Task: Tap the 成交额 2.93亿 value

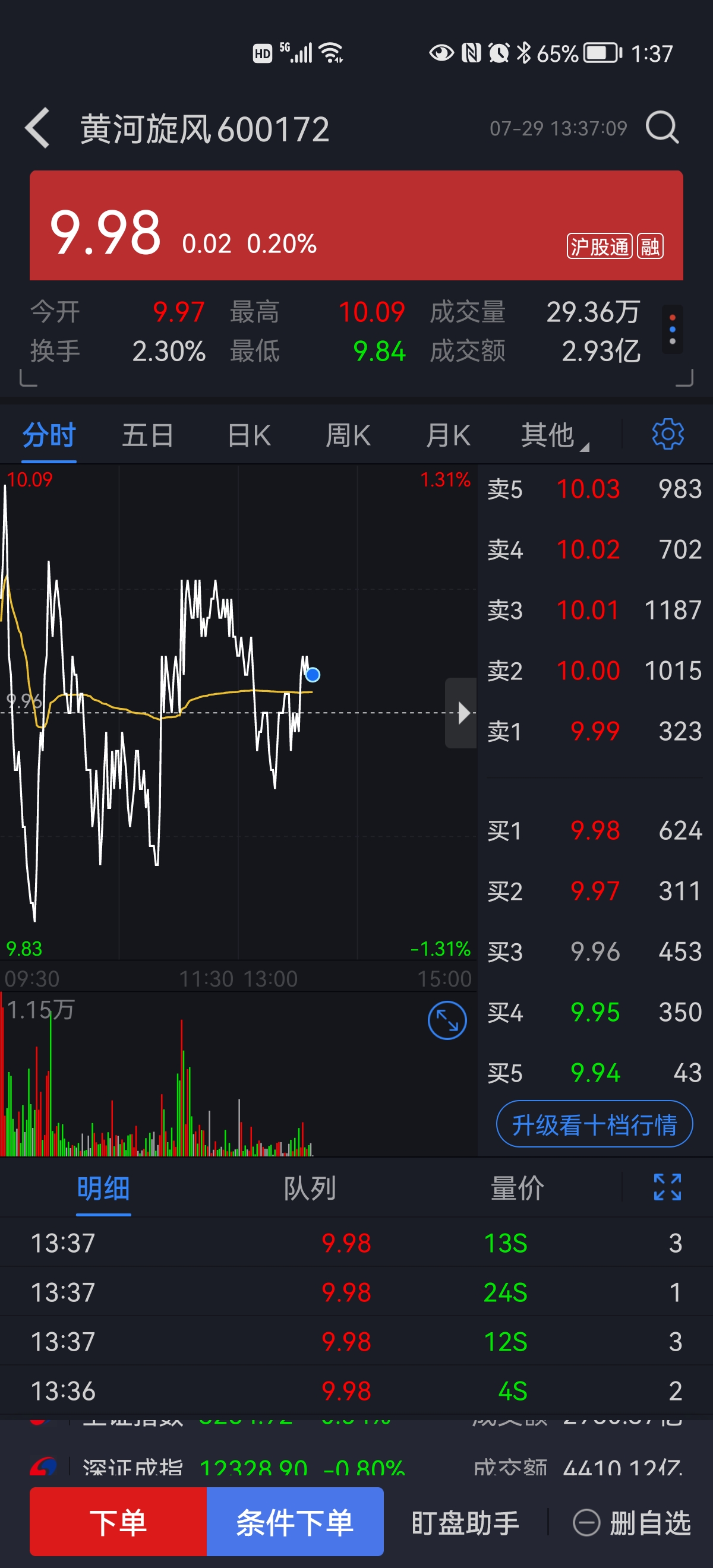Action: pyautogui.click(x=601, y=351)
